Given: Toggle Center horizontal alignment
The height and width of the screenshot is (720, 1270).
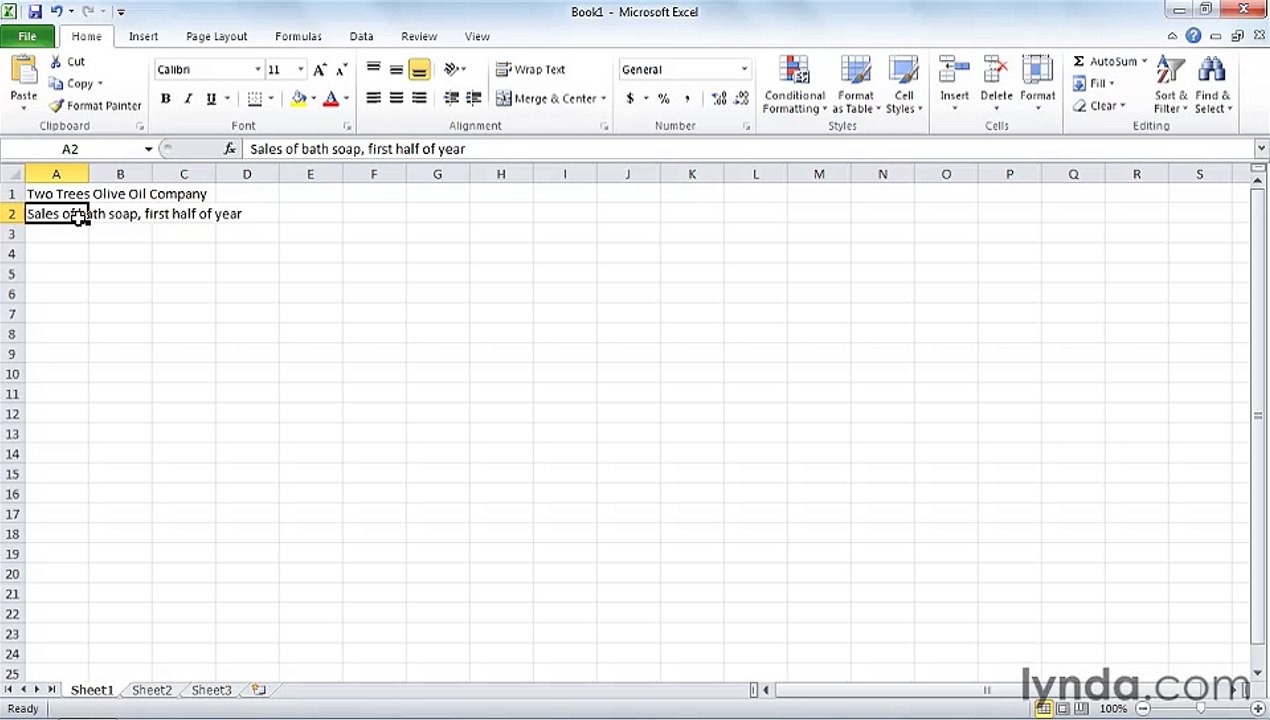Looking at the screenshot, I should point(396,99).
